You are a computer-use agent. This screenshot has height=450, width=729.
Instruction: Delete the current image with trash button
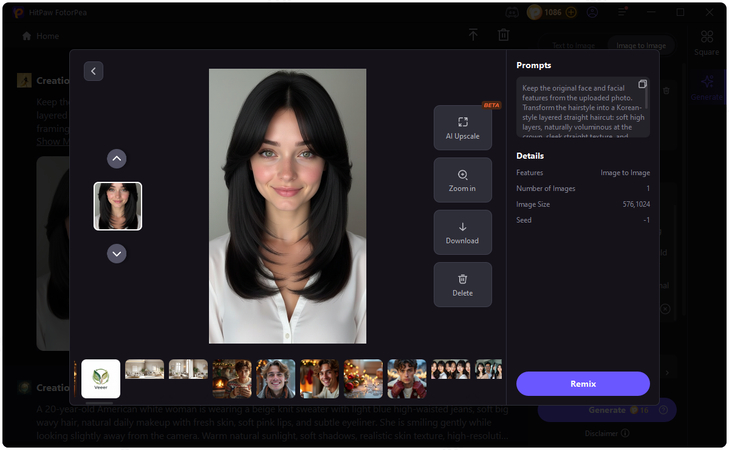click(462, 285)
